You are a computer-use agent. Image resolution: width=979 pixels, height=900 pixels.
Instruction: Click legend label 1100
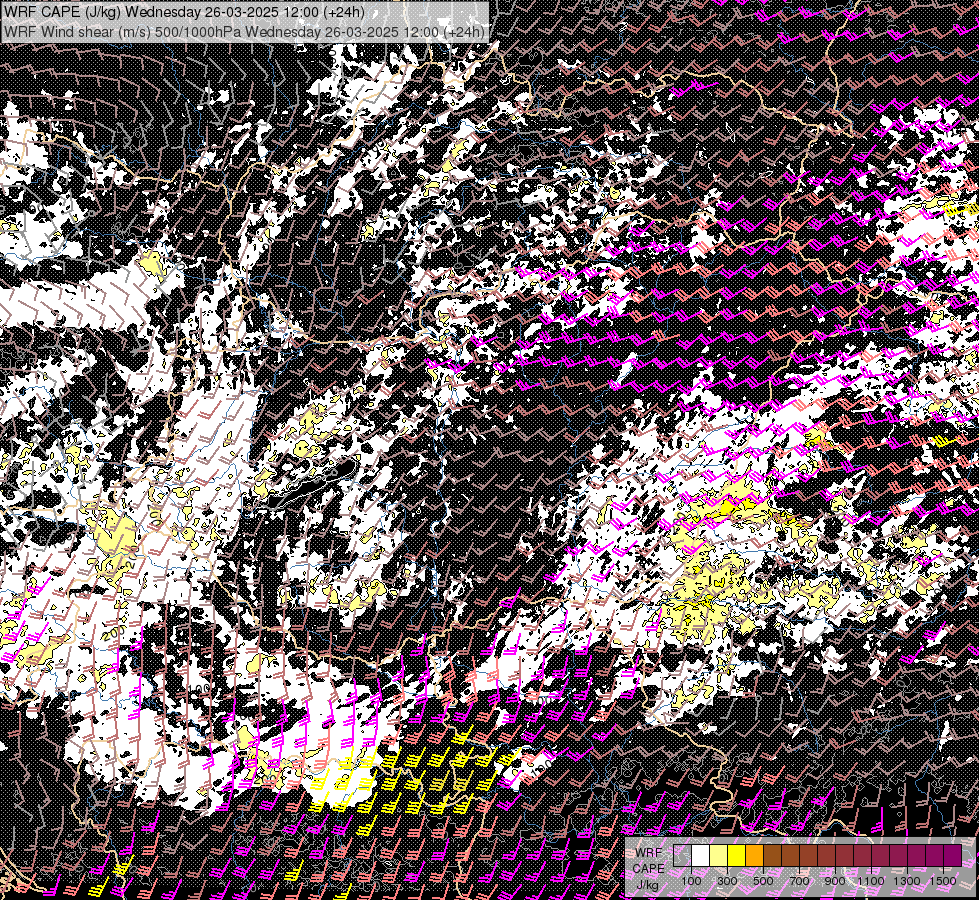pos(870,881)
